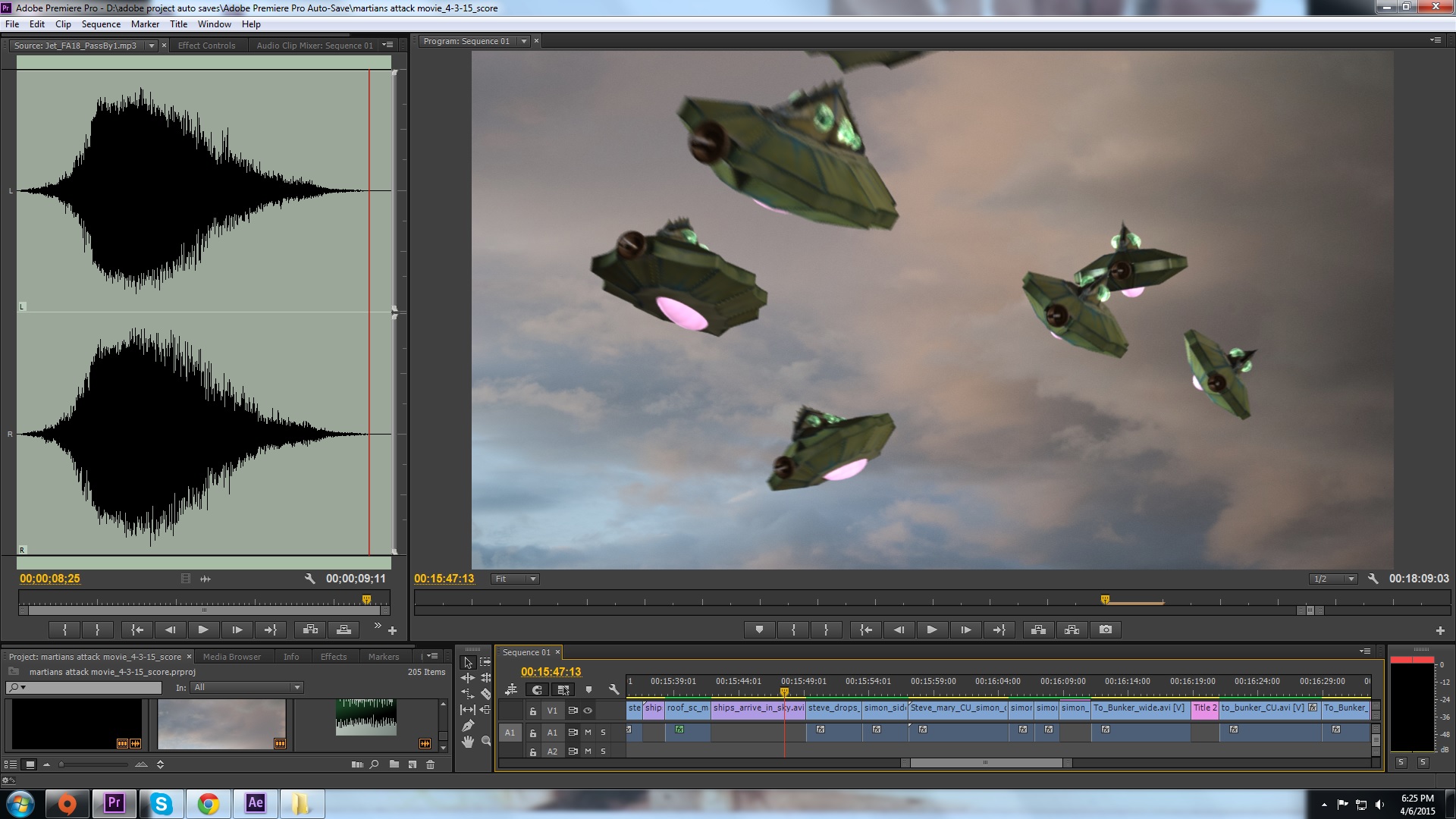Viewport: 1456px width, 819px height.
Task: Add marker in timeline header
Action: click(588, 689)
